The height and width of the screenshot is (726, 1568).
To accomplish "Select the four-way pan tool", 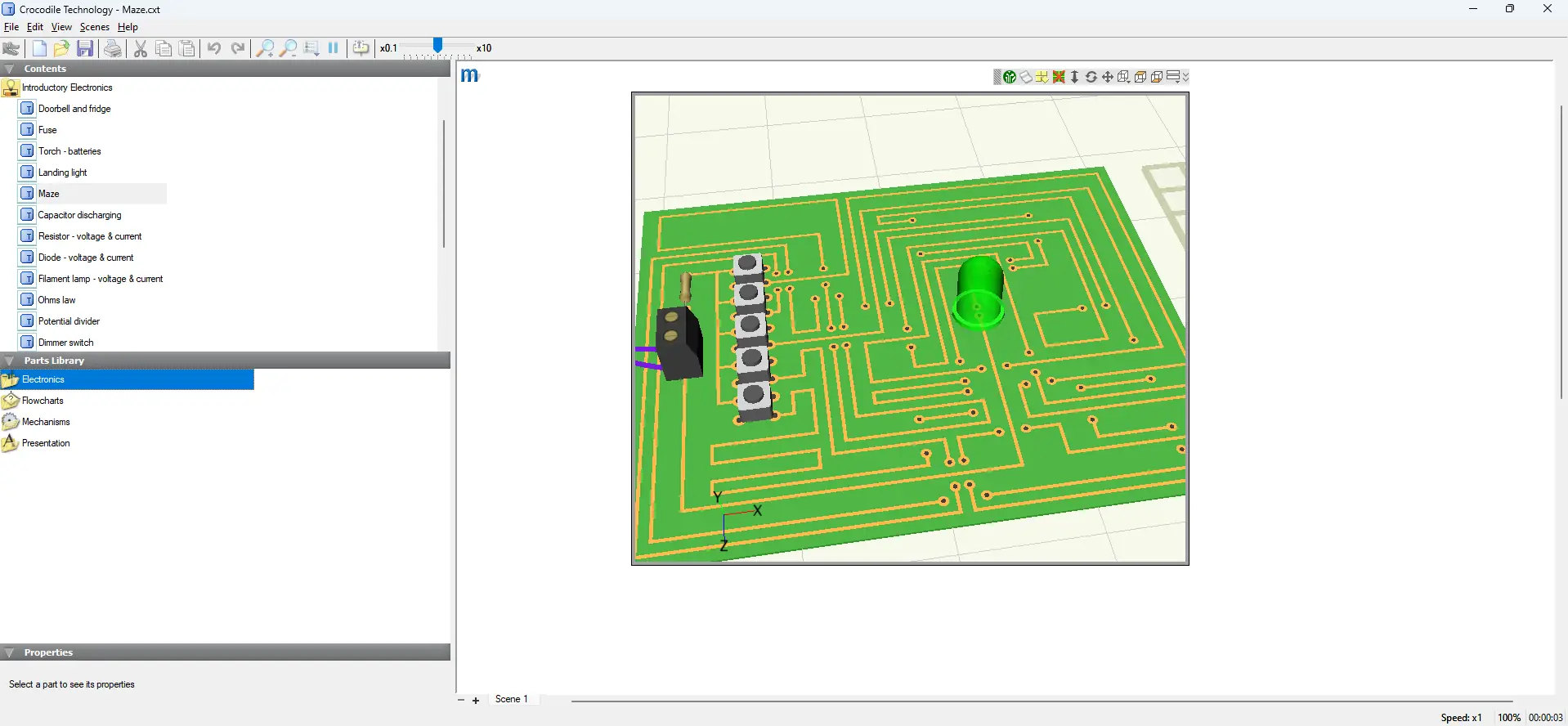I will click(x=1108, y=77).
